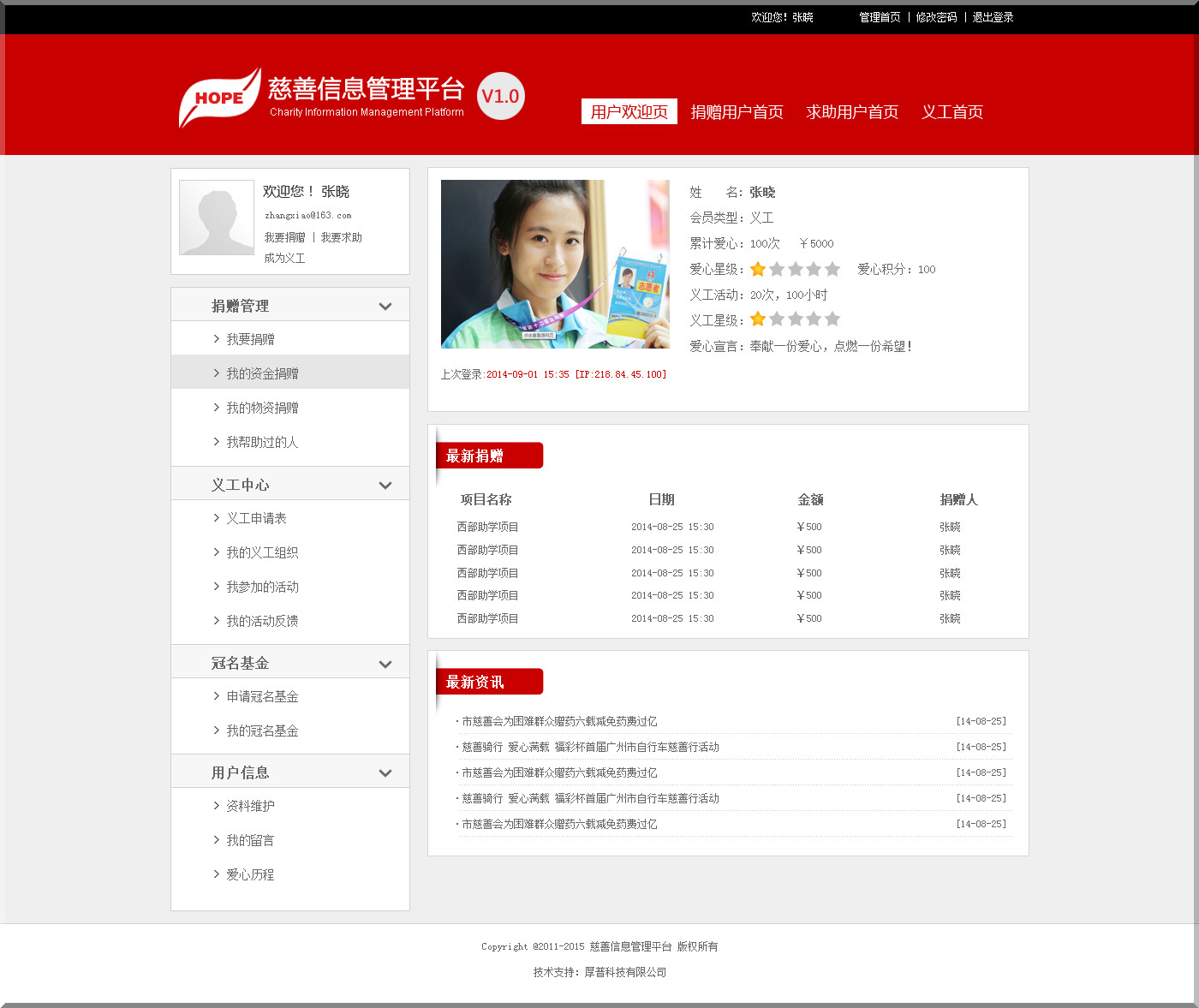The width and height of the screenshot is (1199, 1008).
Task: Click the first gold star in 义工星级
Action: point(758,319)
